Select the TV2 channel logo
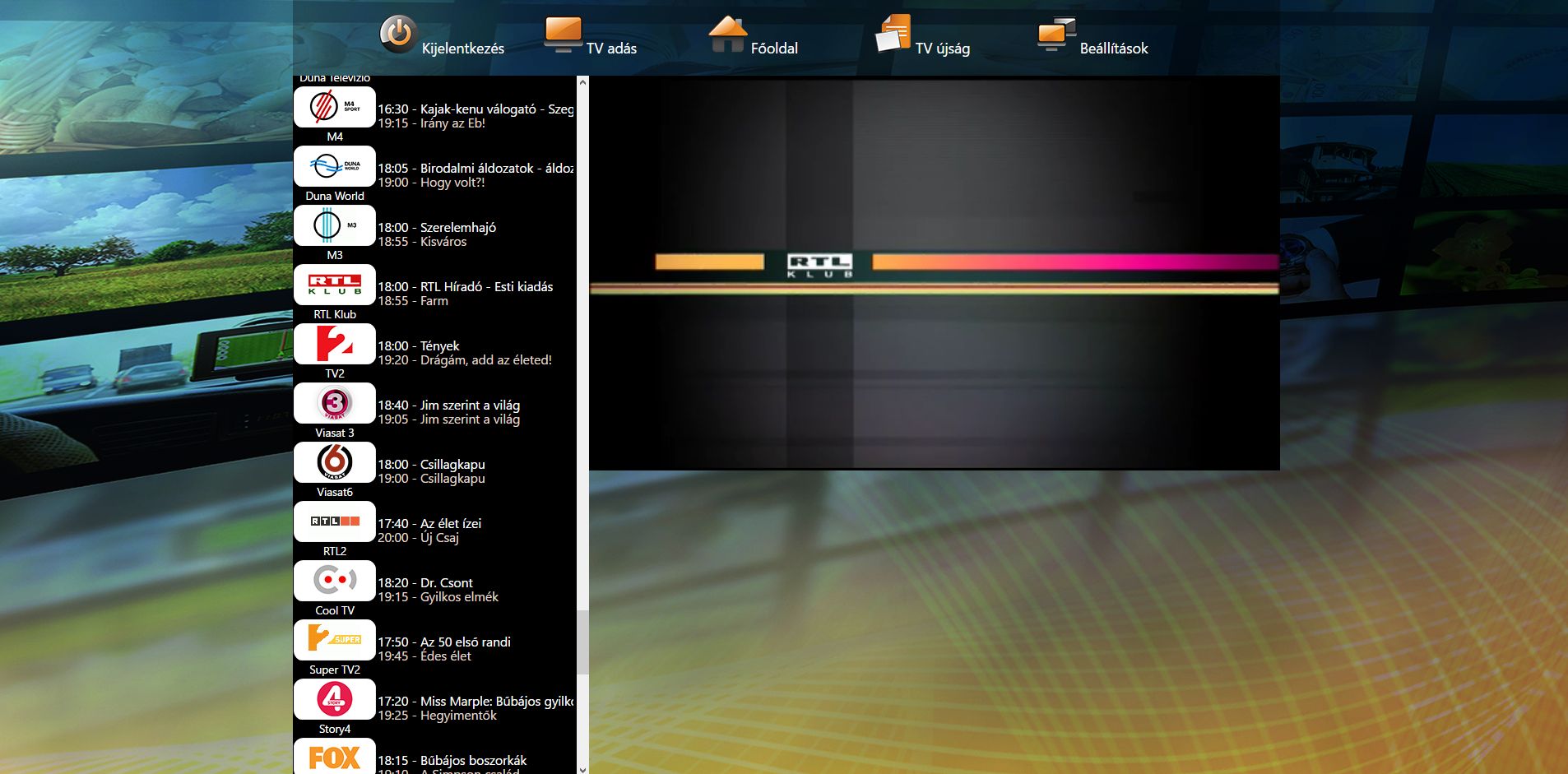 pyautogui.click(x=335, y=344)
